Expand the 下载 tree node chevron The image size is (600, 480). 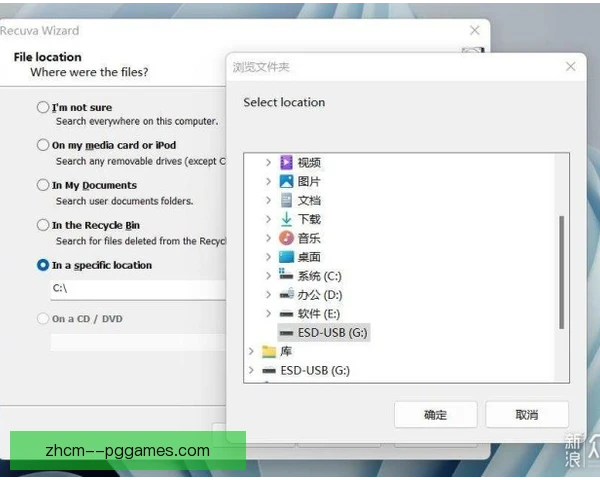tap(268, 219)
